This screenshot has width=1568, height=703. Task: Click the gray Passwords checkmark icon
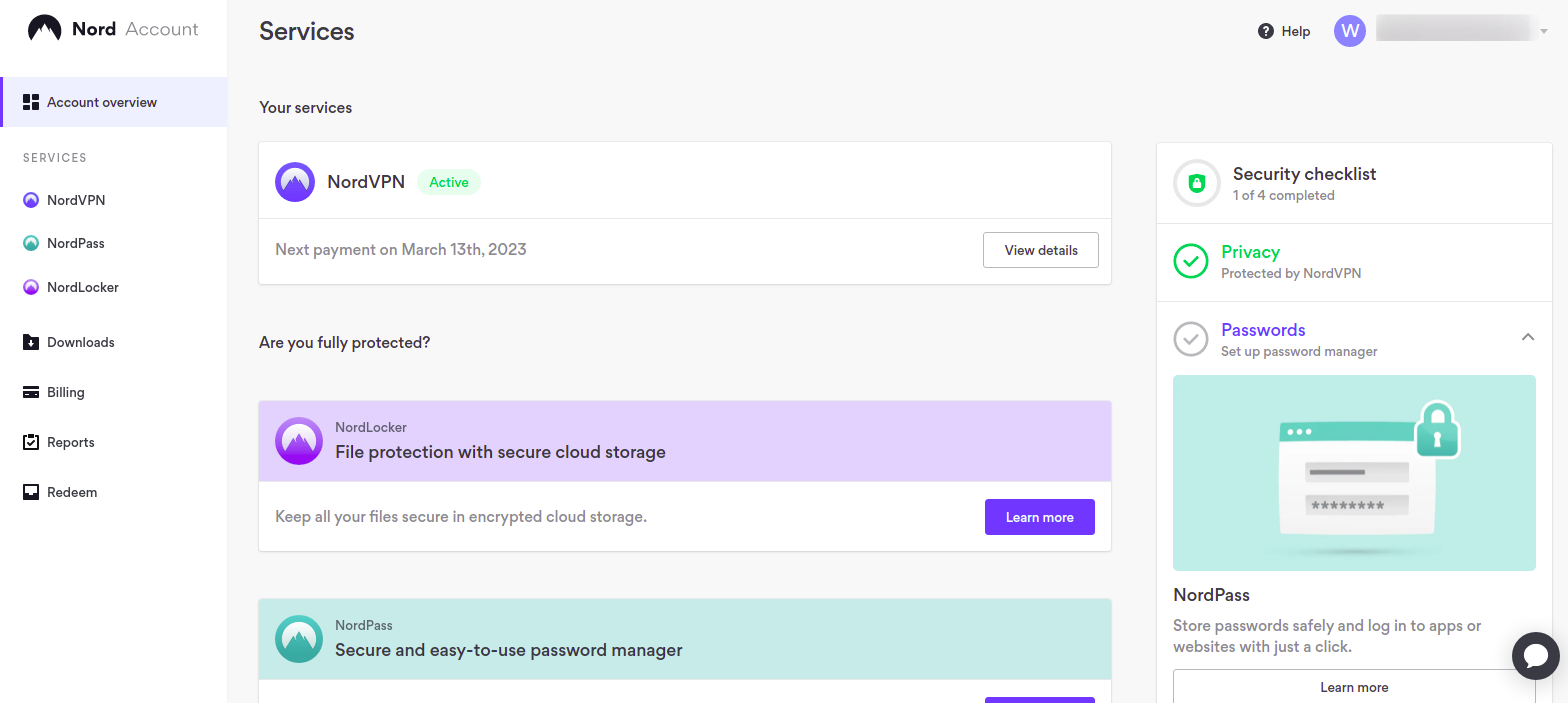(1190, 339)
